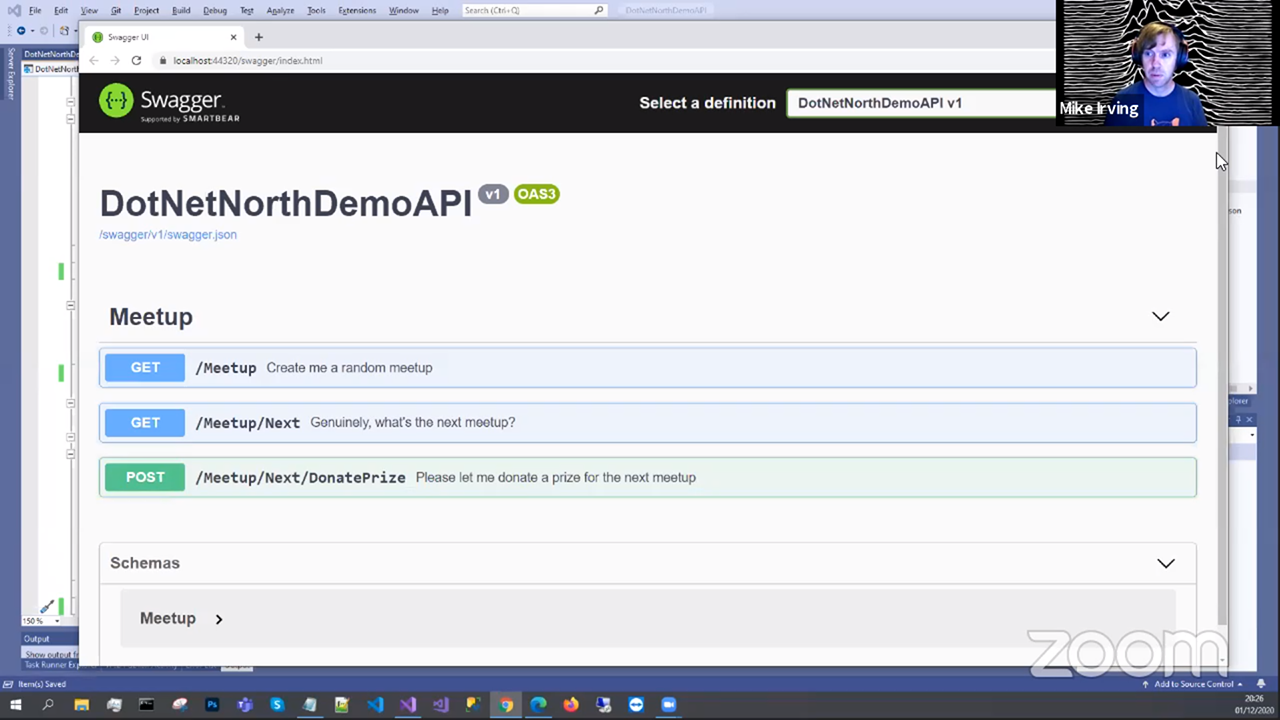1280x720 pixels.
Task: Click the Swagger logo in the header
Action: [x=170, y=102]
